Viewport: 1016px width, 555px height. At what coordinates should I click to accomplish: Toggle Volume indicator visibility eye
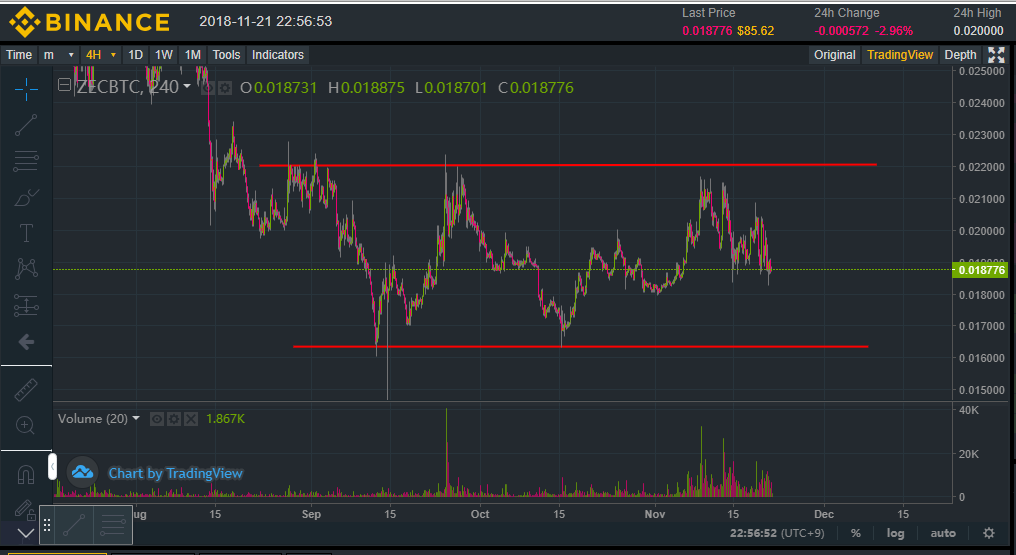(x=157, y=419)
